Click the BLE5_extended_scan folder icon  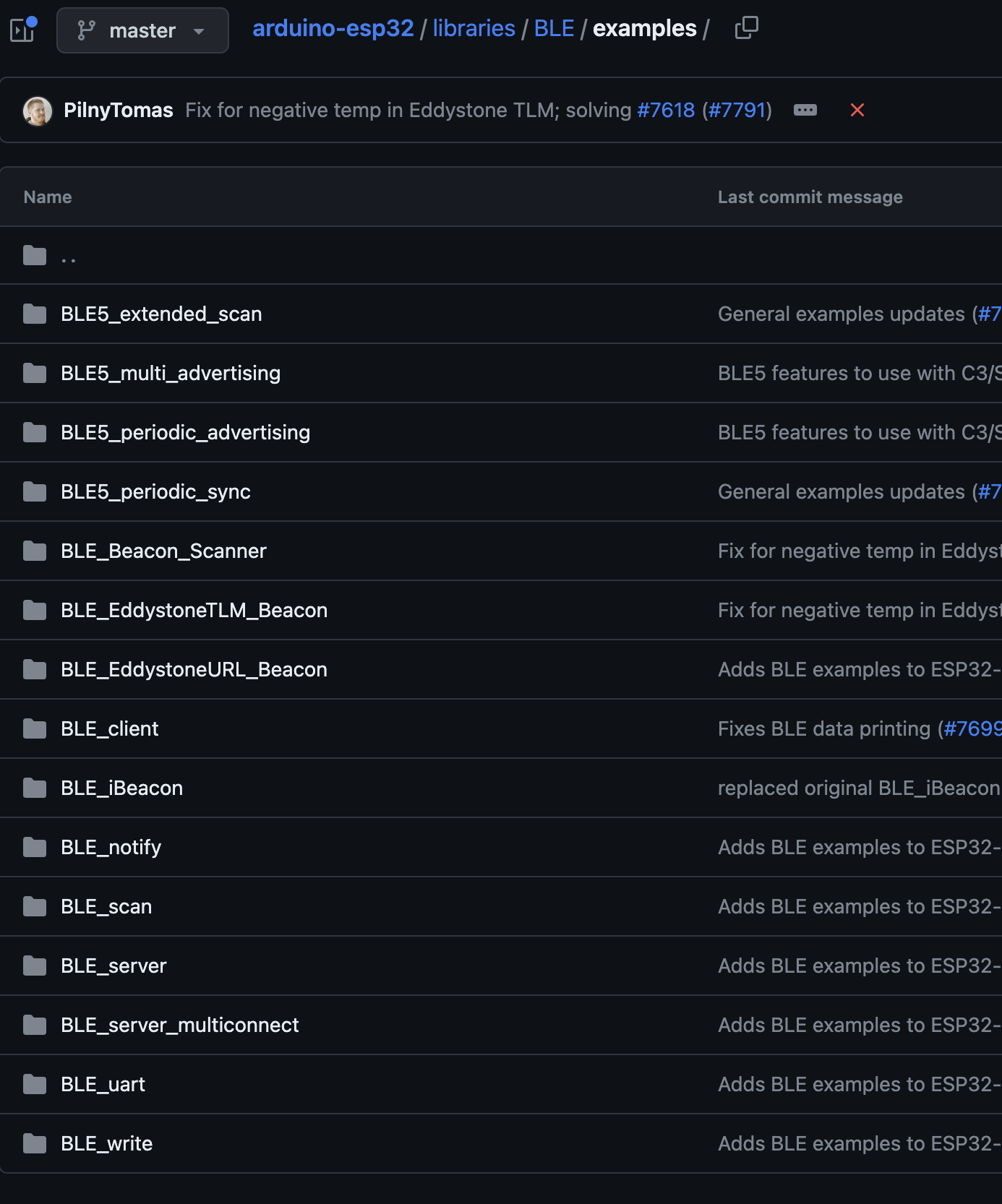[x=35, y=314]
